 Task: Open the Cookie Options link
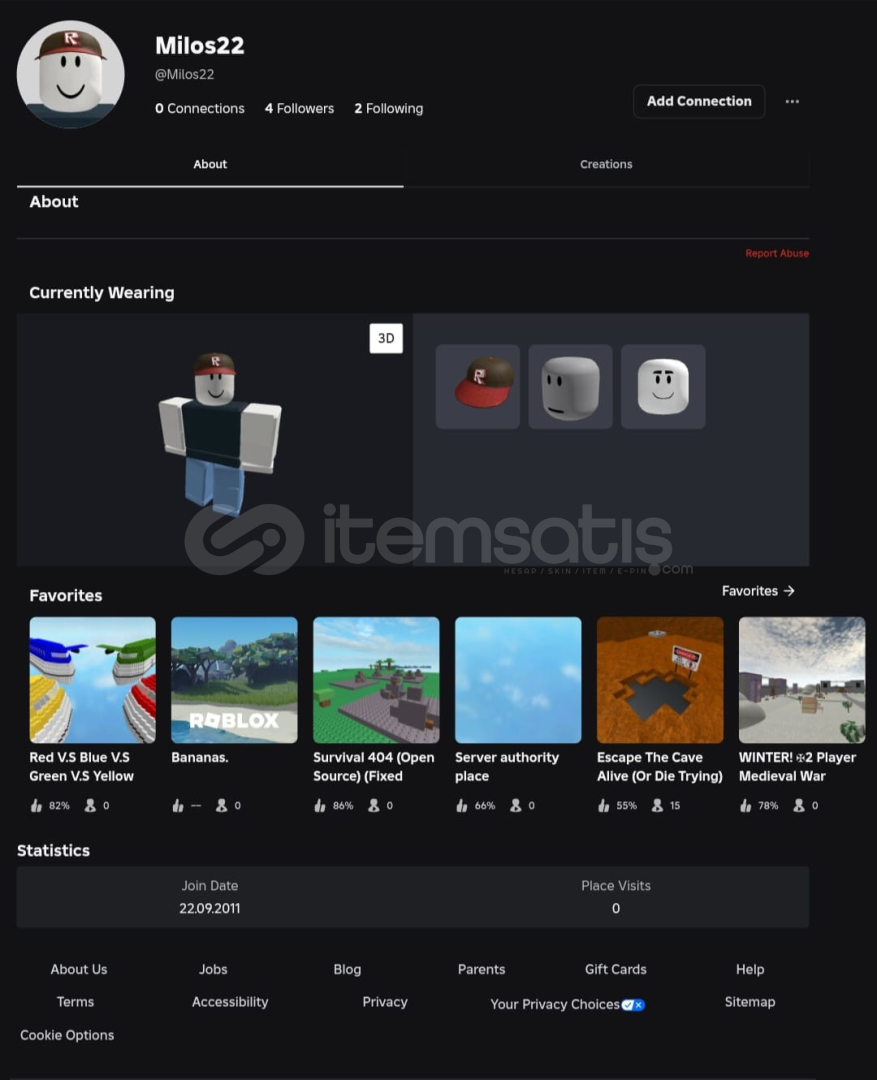point(67,1035)
